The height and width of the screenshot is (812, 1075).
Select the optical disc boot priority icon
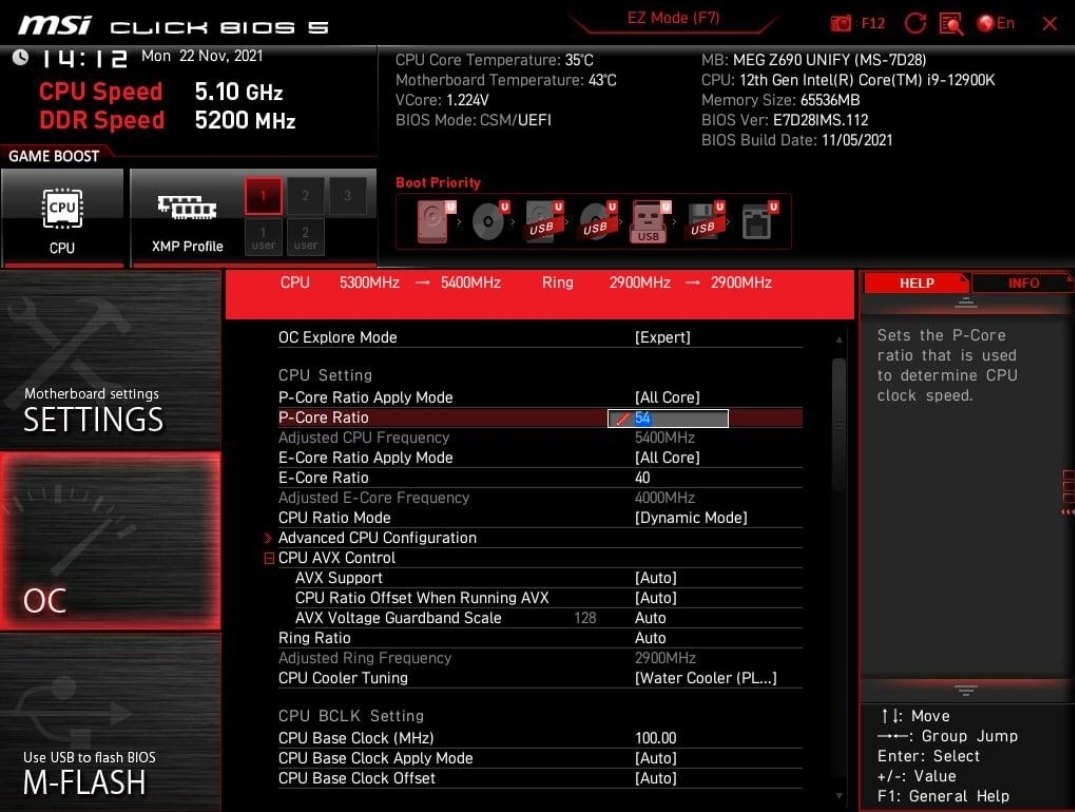[x=490, y=222]
